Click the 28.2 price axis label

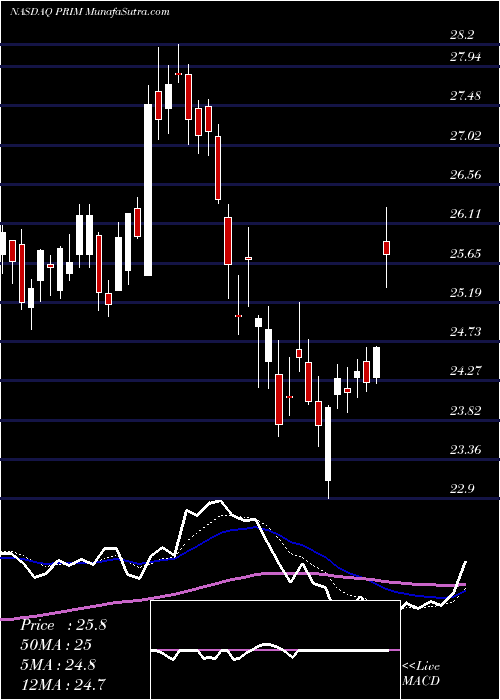click(x=462, y=35)
